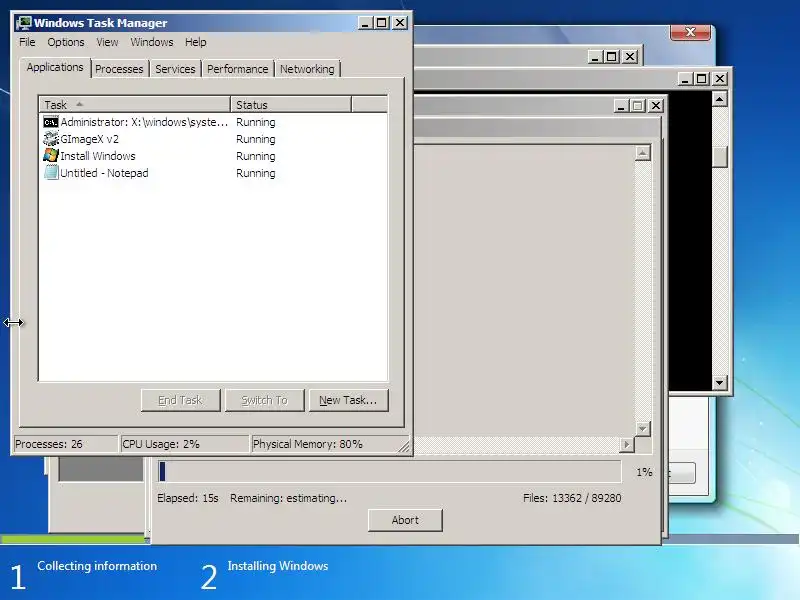Close the Task Manager window
800x600 pixels.
coord(399,23)
